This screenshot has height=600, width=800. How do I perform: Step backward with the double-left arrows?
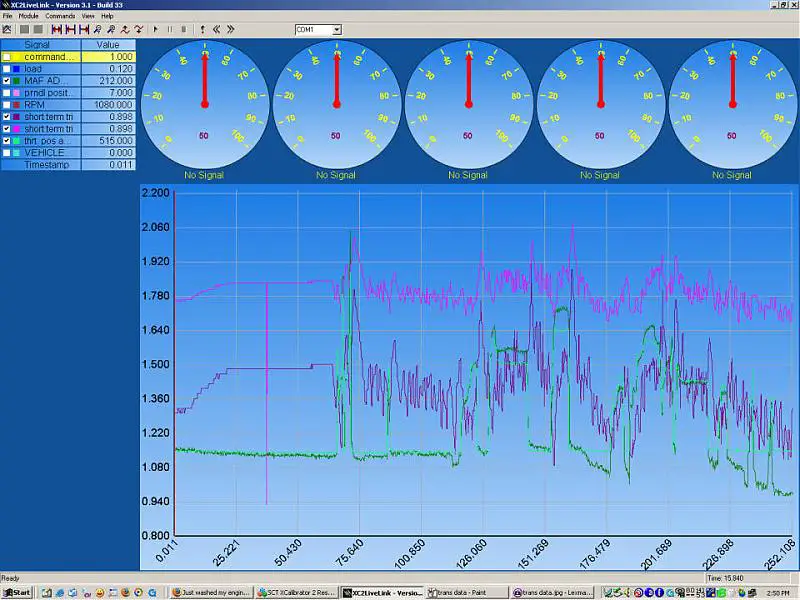tap(216, 30)
